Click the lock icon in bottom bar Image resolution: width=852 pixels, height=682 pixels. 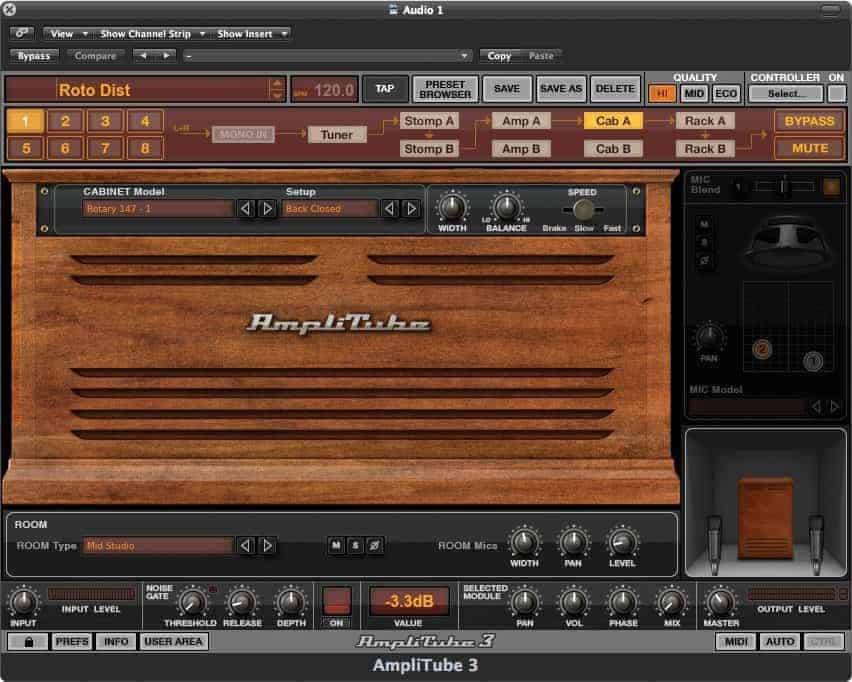[28, 642]
